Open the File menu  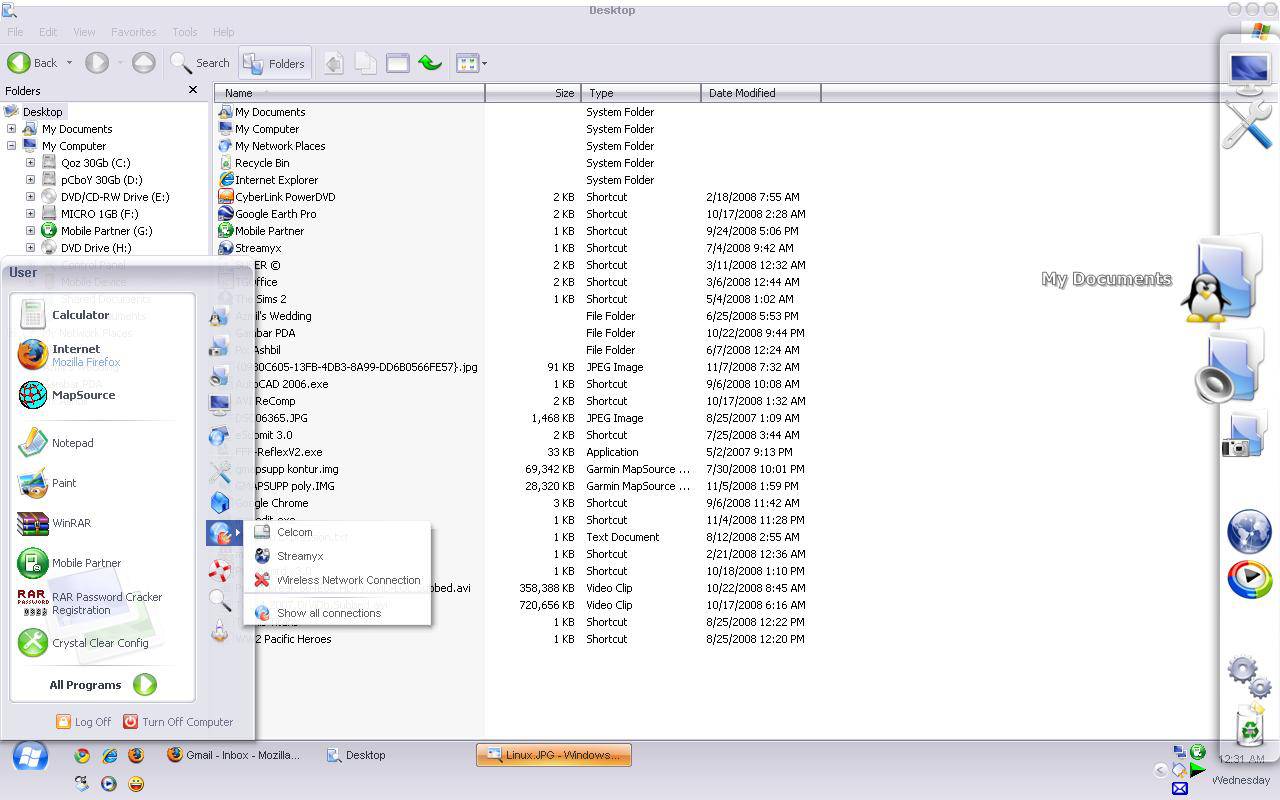(15, 32)
